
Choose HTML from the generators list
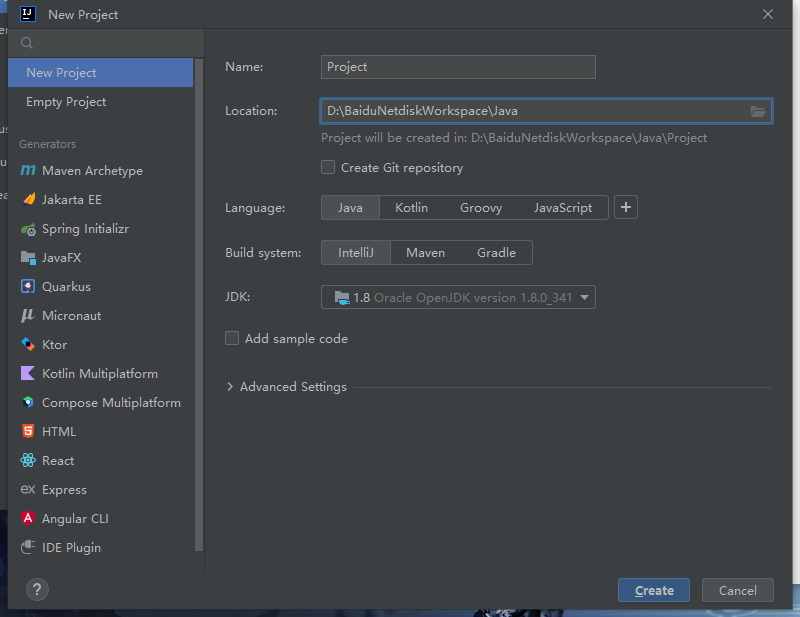point(59,432)
